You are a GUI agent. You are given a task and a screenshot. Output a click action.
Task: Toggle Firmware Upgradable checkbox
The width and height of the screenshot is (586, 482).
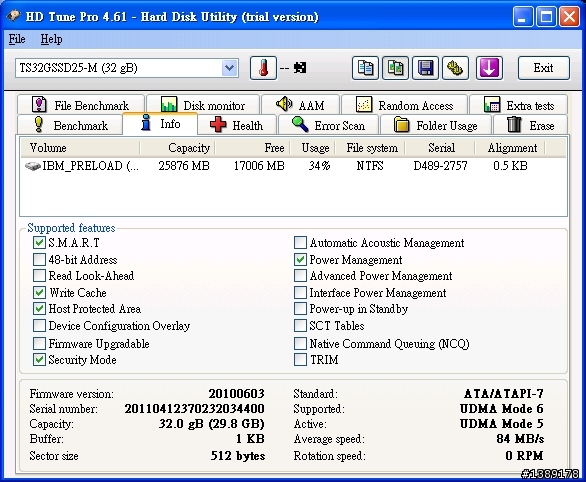(39, 343)
